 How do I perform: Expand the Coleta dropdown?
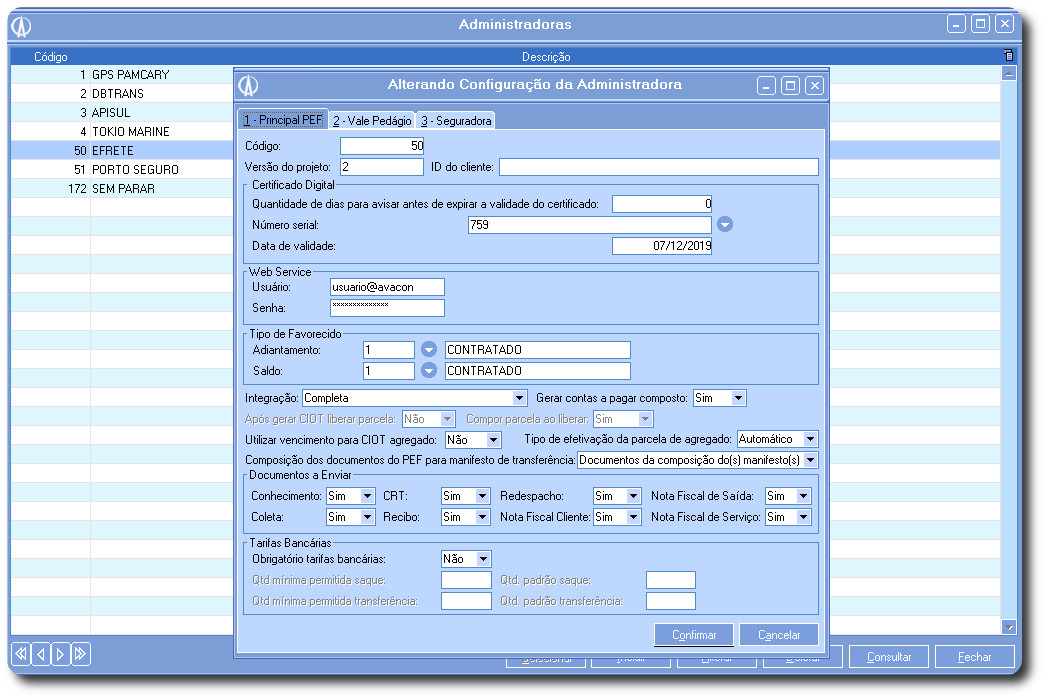click(x=367, y=517)
